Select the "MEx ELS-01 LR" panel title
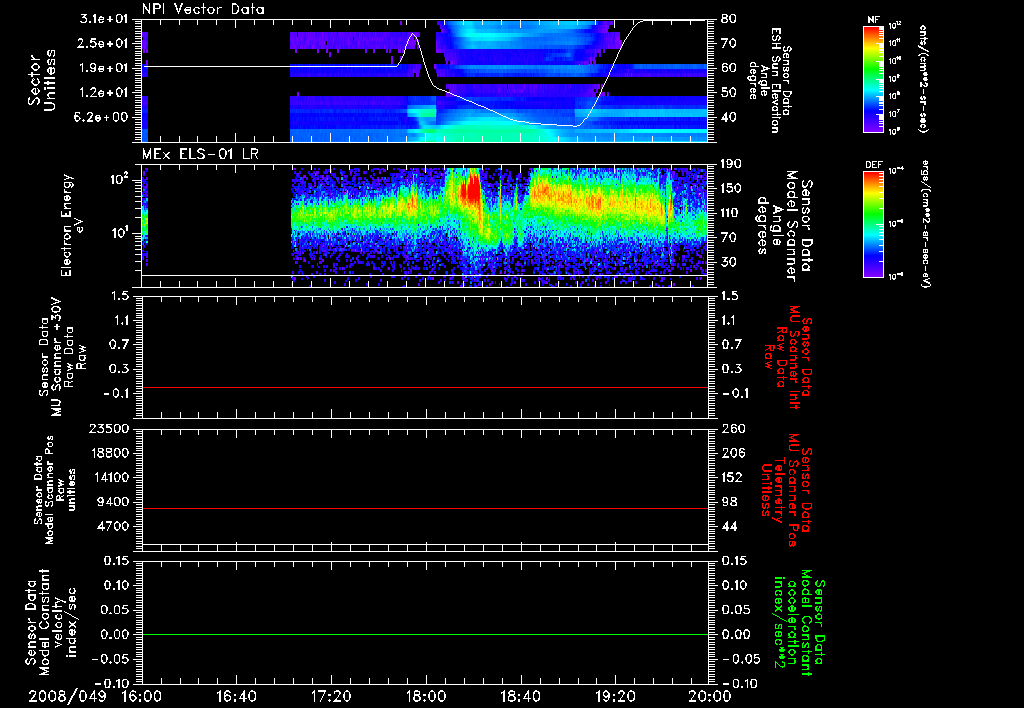Viewport: 1024px width, 708px height. click(x=200, y=155)
